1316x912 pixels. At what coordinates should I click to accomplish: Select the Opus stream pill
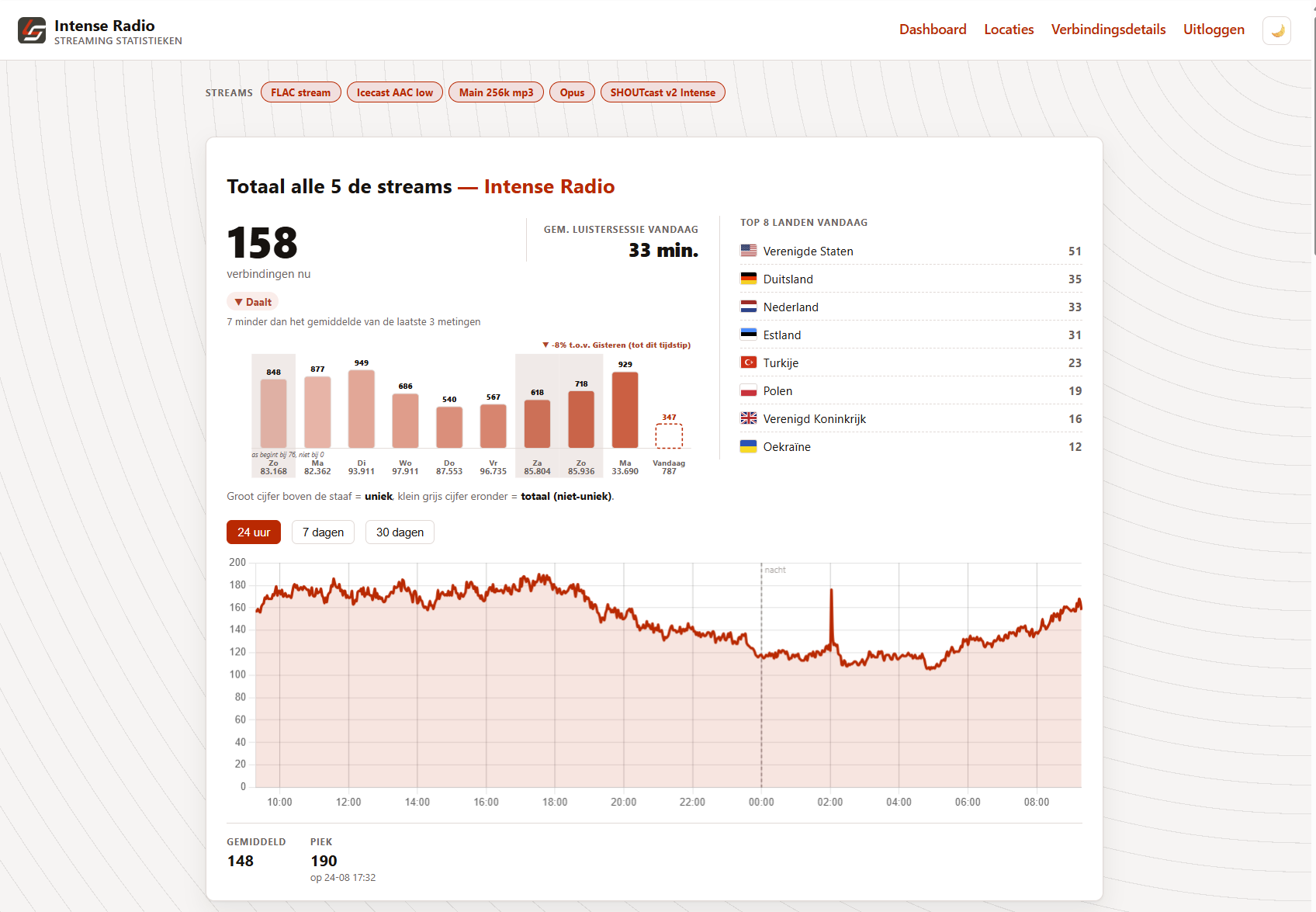point(573,92)
